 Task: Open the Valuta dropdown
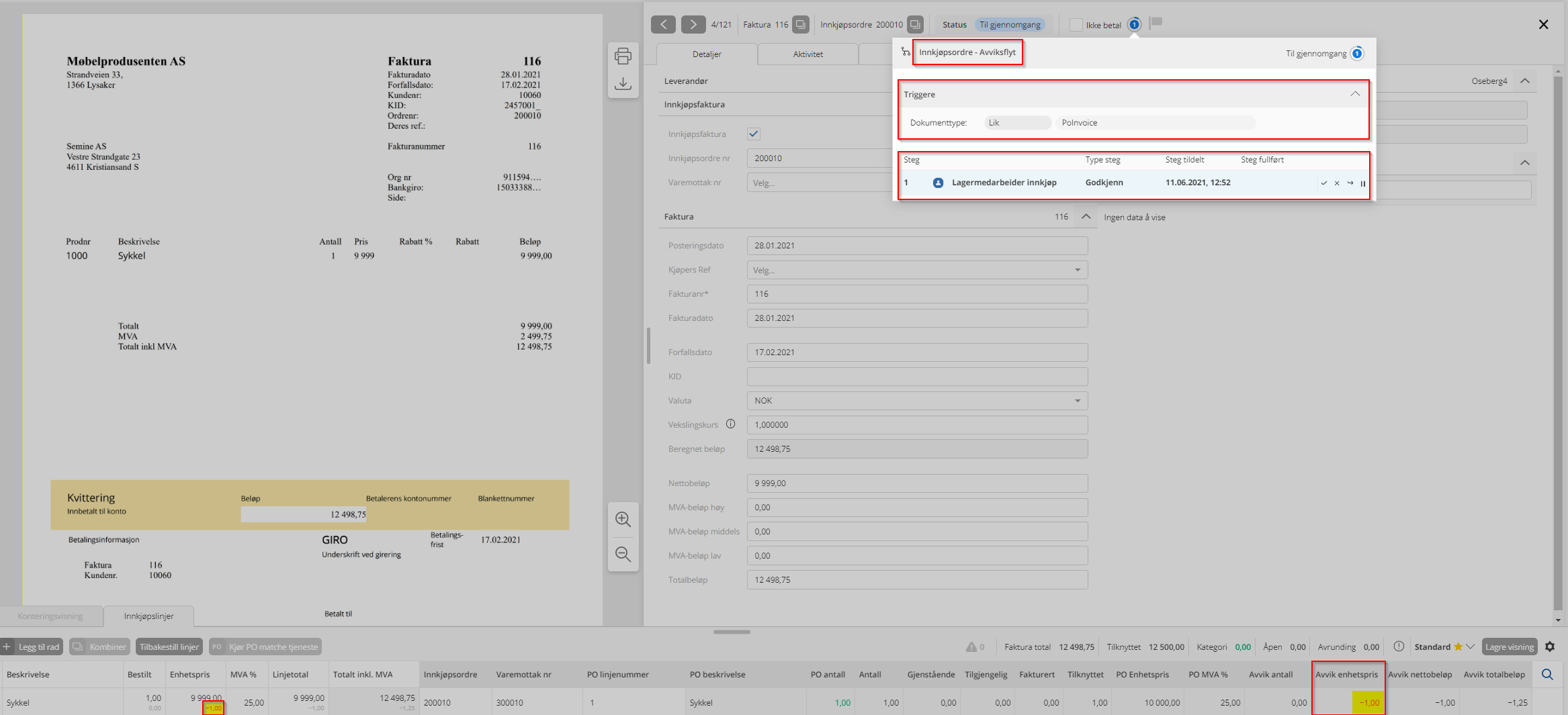[1077, 401]
